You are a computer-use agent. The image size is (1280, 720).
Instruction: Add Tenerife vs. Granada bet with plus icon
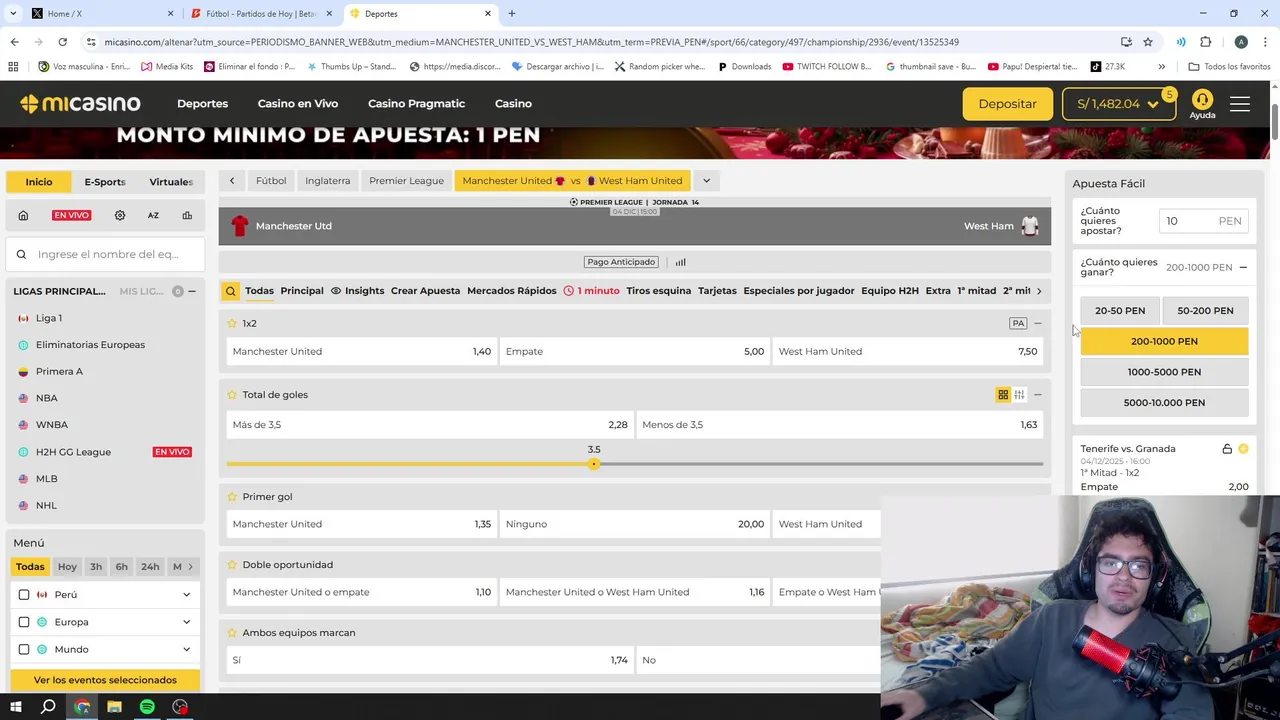pyautogui.click(x=1243, y=449)
